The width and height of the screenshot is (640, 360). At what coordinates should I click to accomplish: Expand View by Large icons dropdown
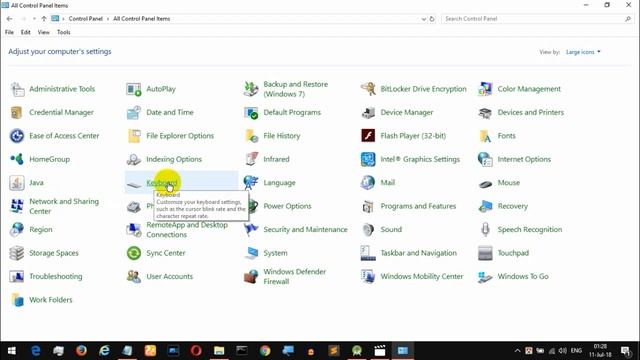coord(583,52)
